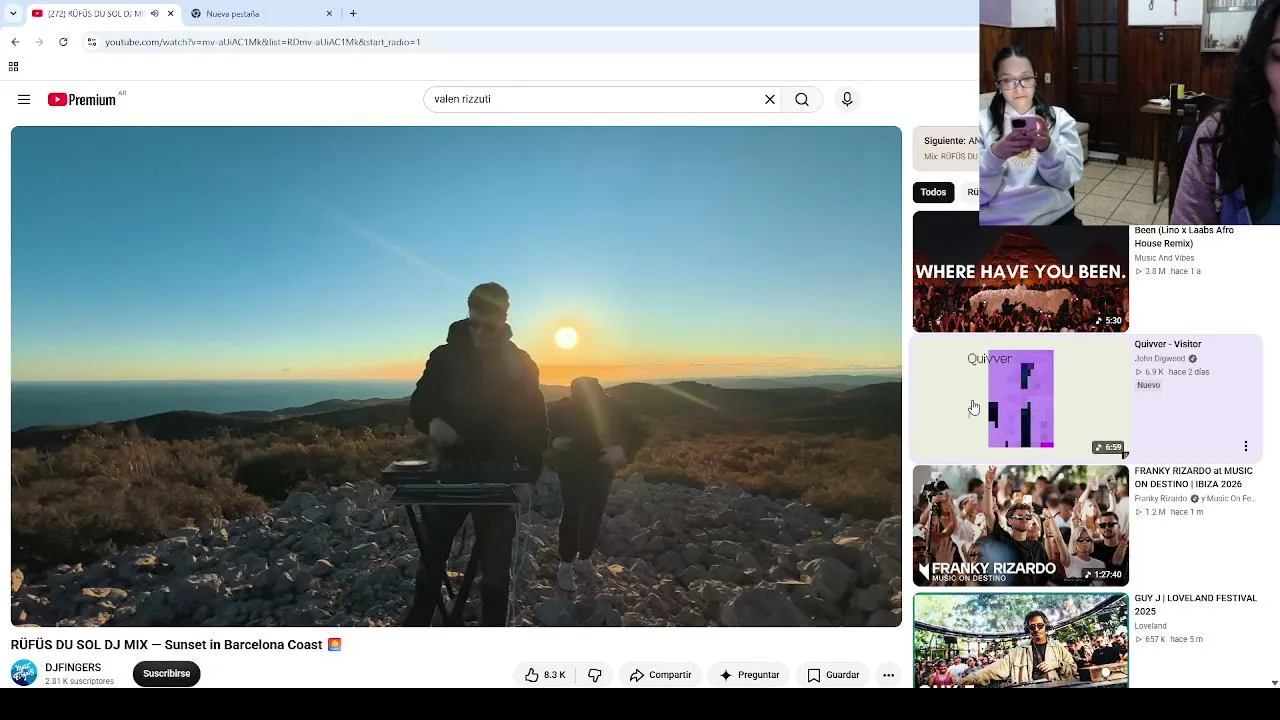Viewport: 1280px width, 720px height.
Task: Open the browser tab search dropdown
Action: click(13, 13)
